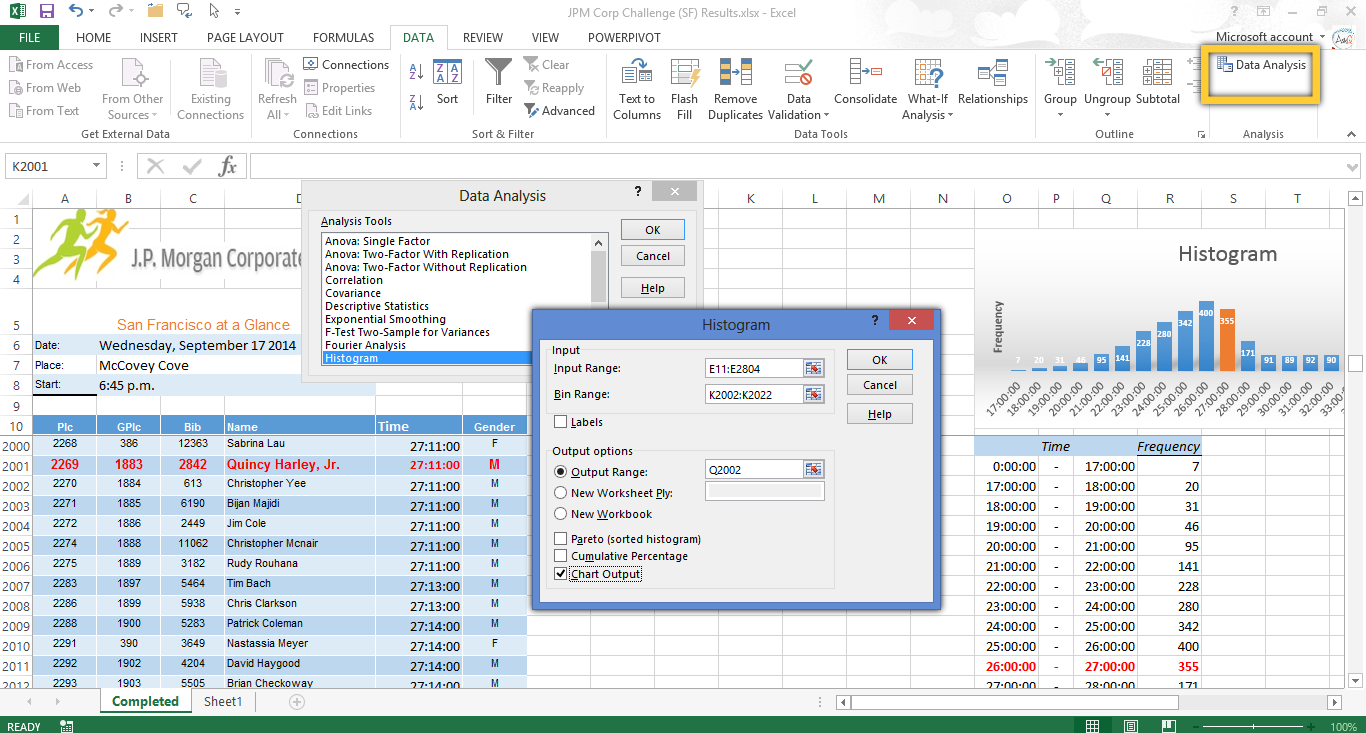
Task: Launch Text to Columns wizard
Action: click(637, 89)
